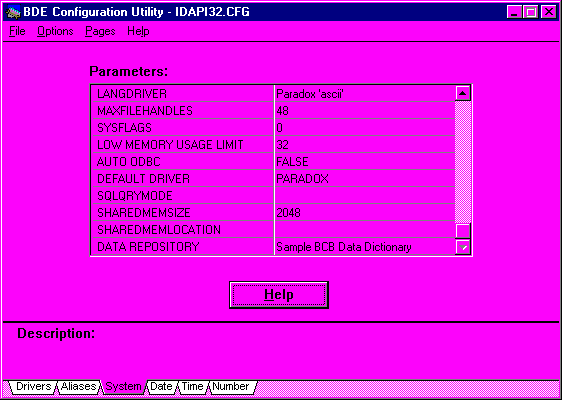Click the scrollbar thumb in parameters list

(463, 231)
